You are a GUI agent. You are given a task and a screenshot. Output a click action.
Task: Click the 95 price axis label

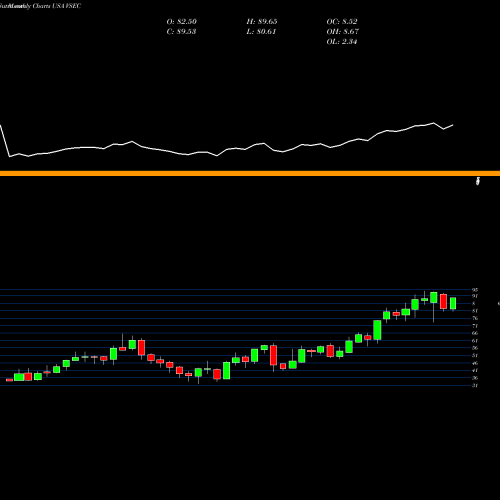click(x=475, y=290)
